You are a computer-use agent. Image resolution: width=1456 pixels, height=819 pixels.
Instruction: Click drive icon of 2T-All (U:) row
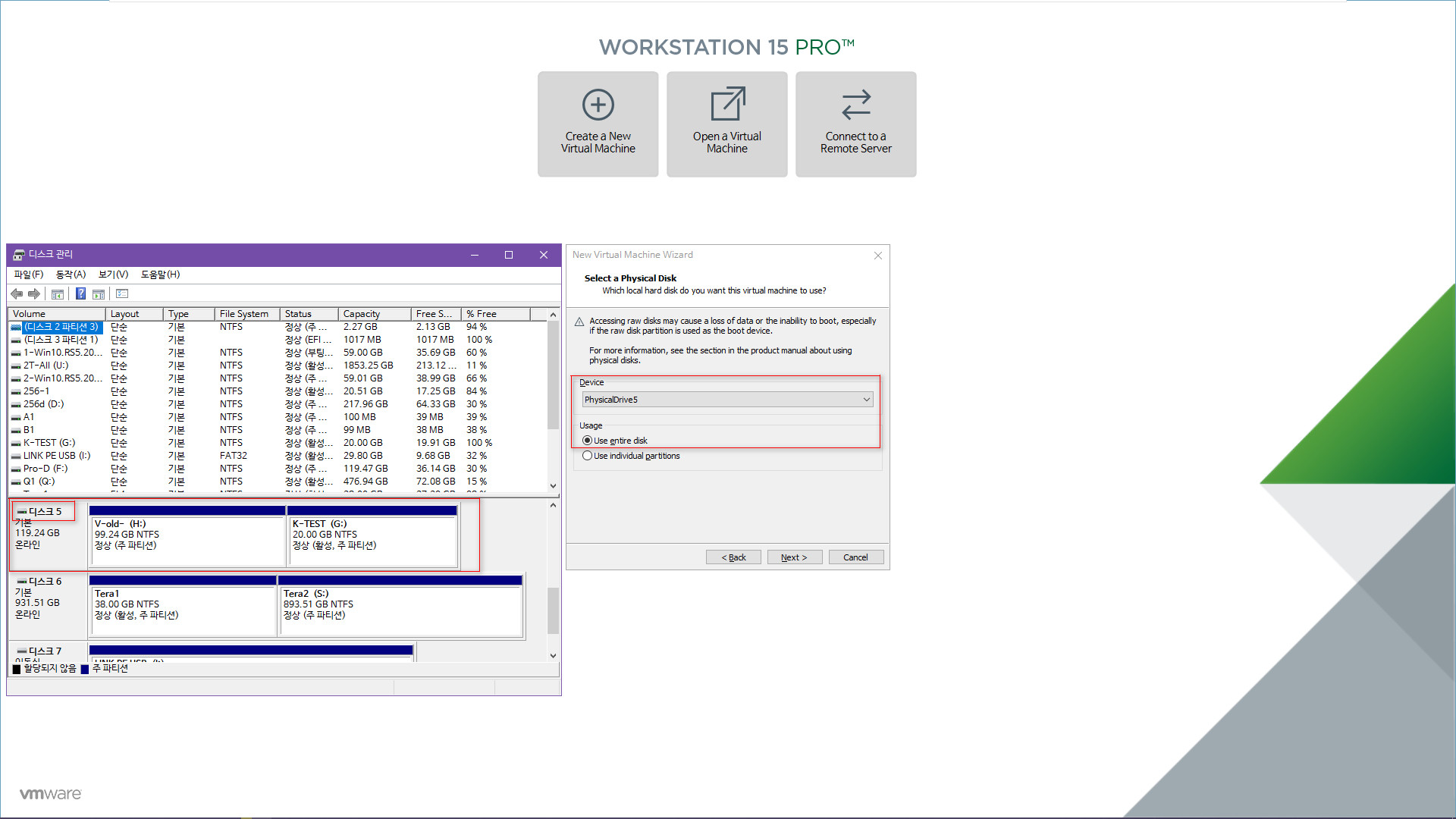[x=16, y=366]
